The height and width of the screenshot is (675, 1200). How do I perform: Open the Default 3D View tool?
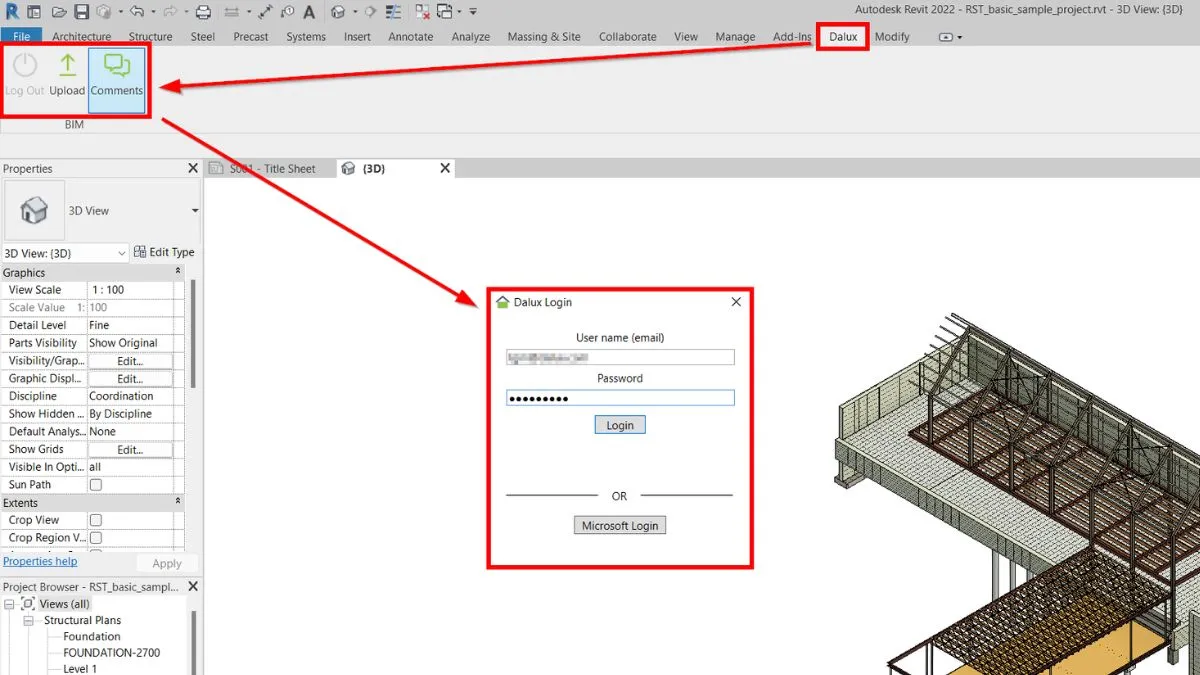337,12
